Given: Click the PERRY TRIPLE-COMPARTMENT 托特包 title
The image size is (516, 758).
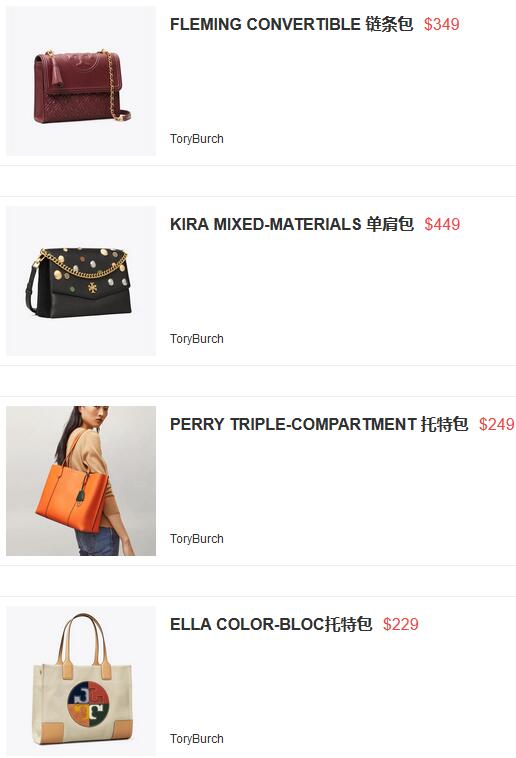Looking at the screenshot, I should pos(319,424).
